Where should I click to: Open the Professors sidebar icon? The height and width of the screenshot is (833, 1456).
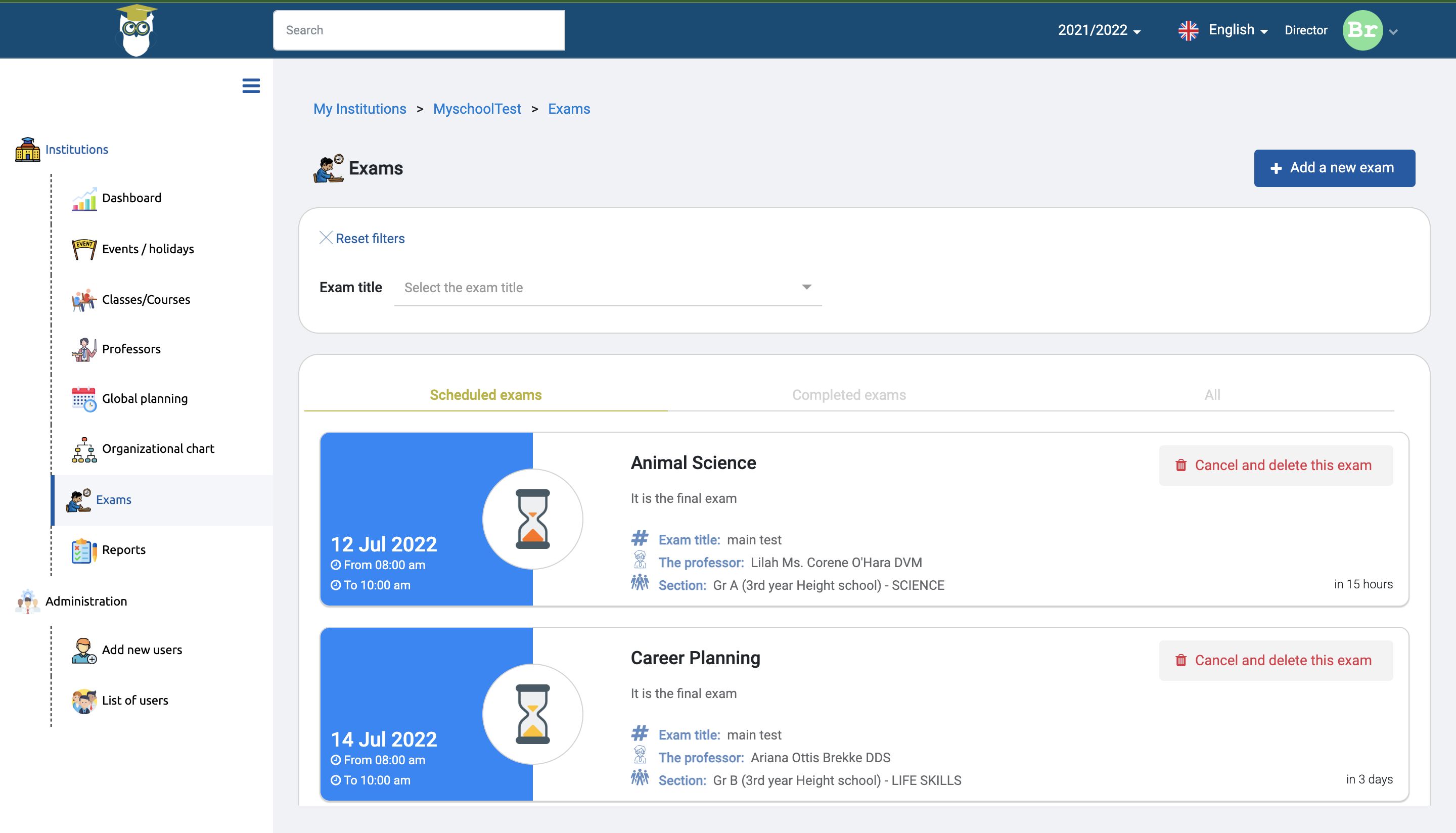(84, 349)
